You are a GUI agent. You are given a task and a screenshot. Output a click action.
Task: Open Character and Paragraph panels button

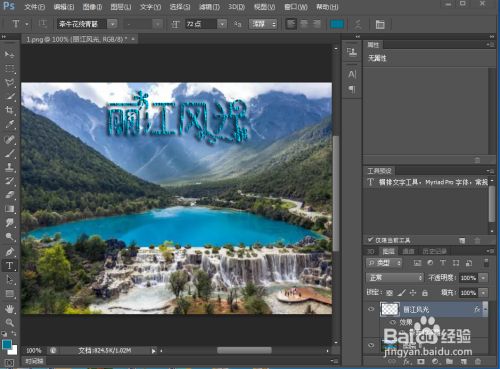[380, 24]
